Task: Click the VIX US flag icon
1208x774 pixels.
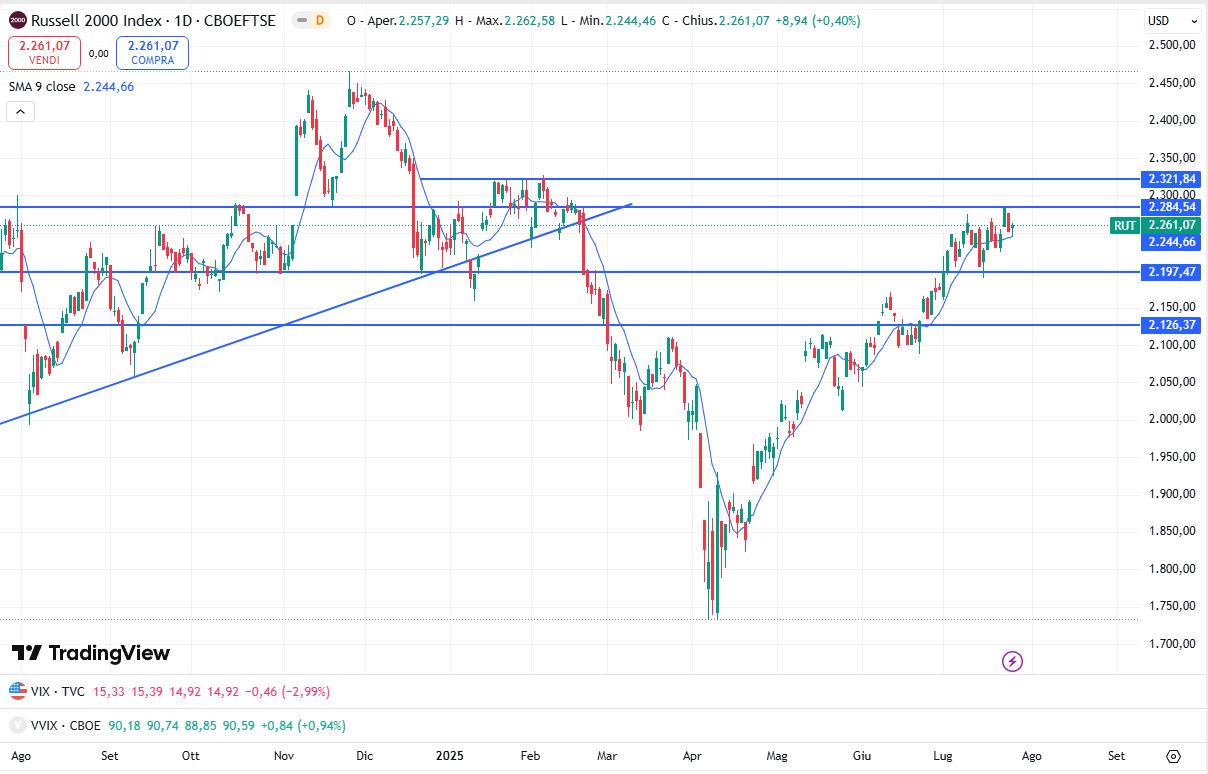Action: (x=17, y=691)
